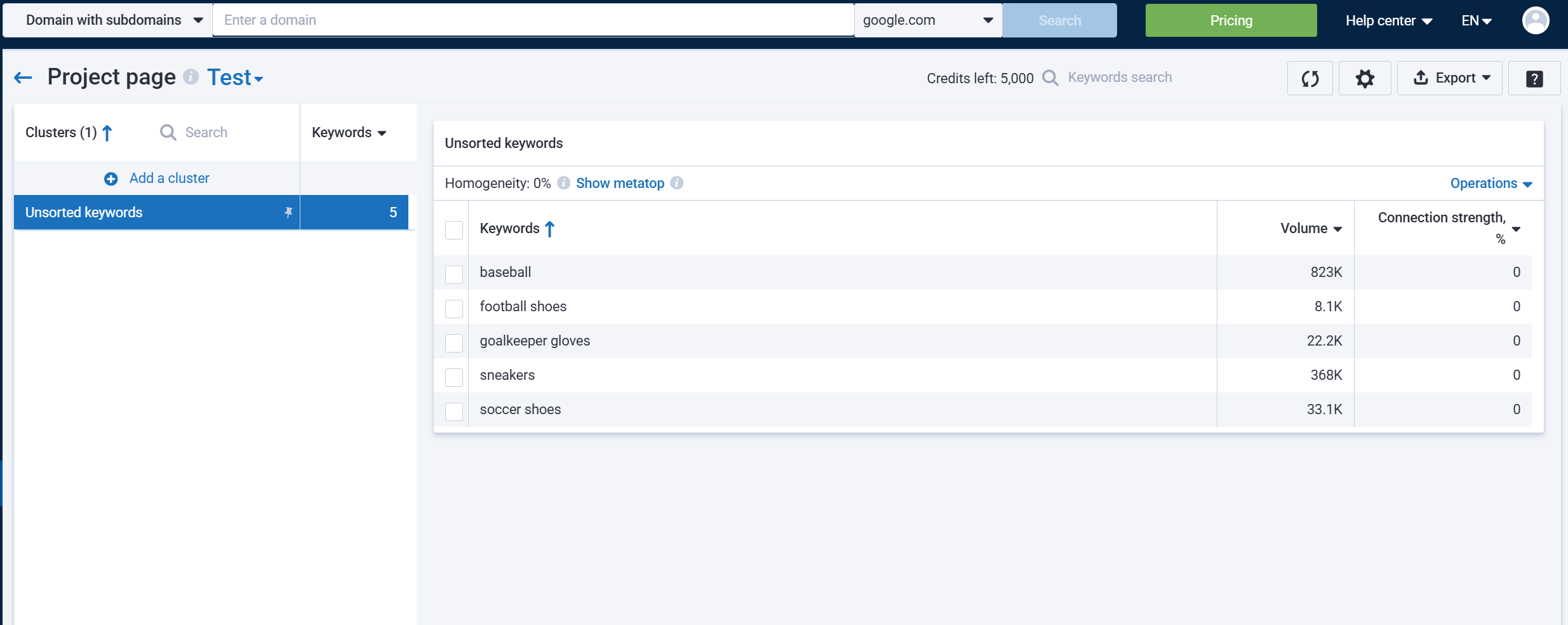This screenshot has height=625, width=1568.
Task: Open the EN language menu
Action: [1476, 20]
